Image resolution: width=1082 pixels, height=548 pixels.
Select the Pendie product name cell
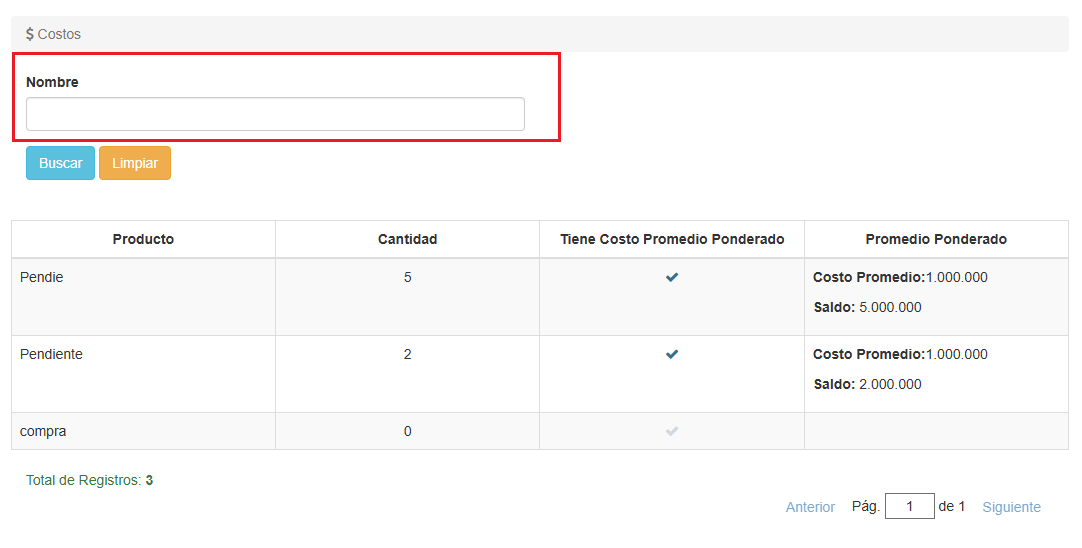point(42,277)
